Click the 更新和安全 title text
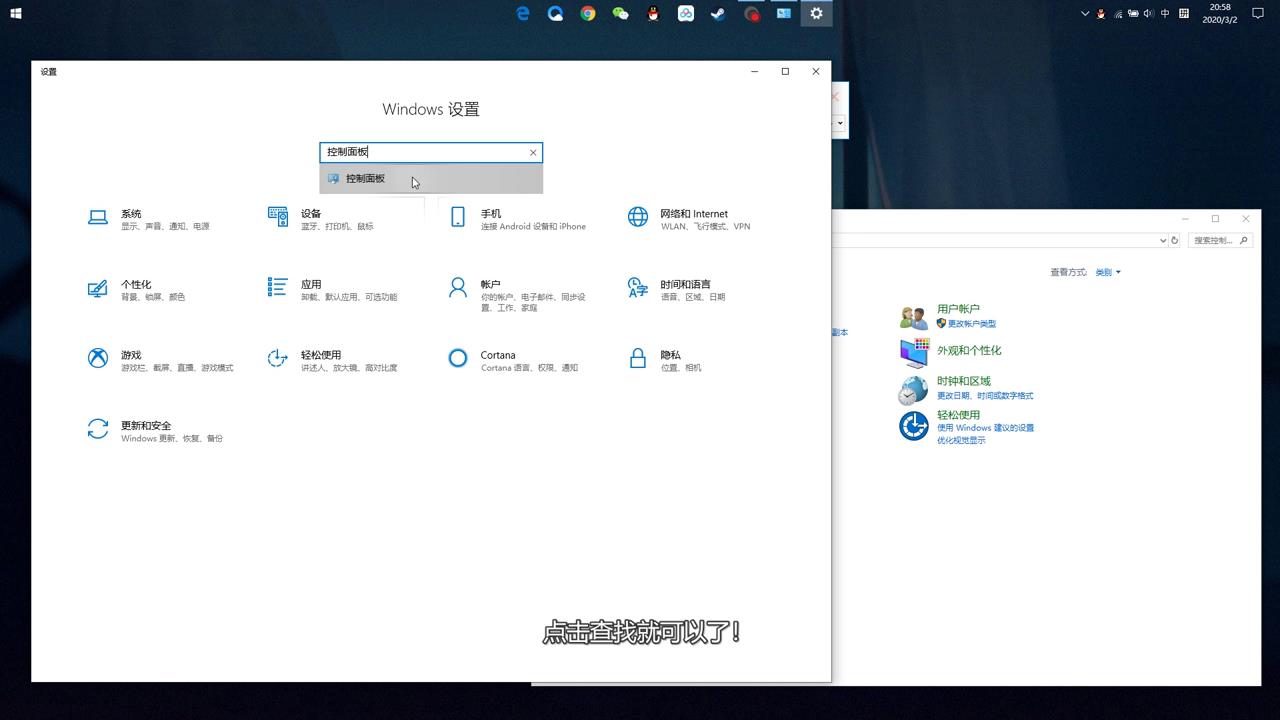Image resolution: width=1280 pixels, height=720 pixels. [x=146, y=425]
